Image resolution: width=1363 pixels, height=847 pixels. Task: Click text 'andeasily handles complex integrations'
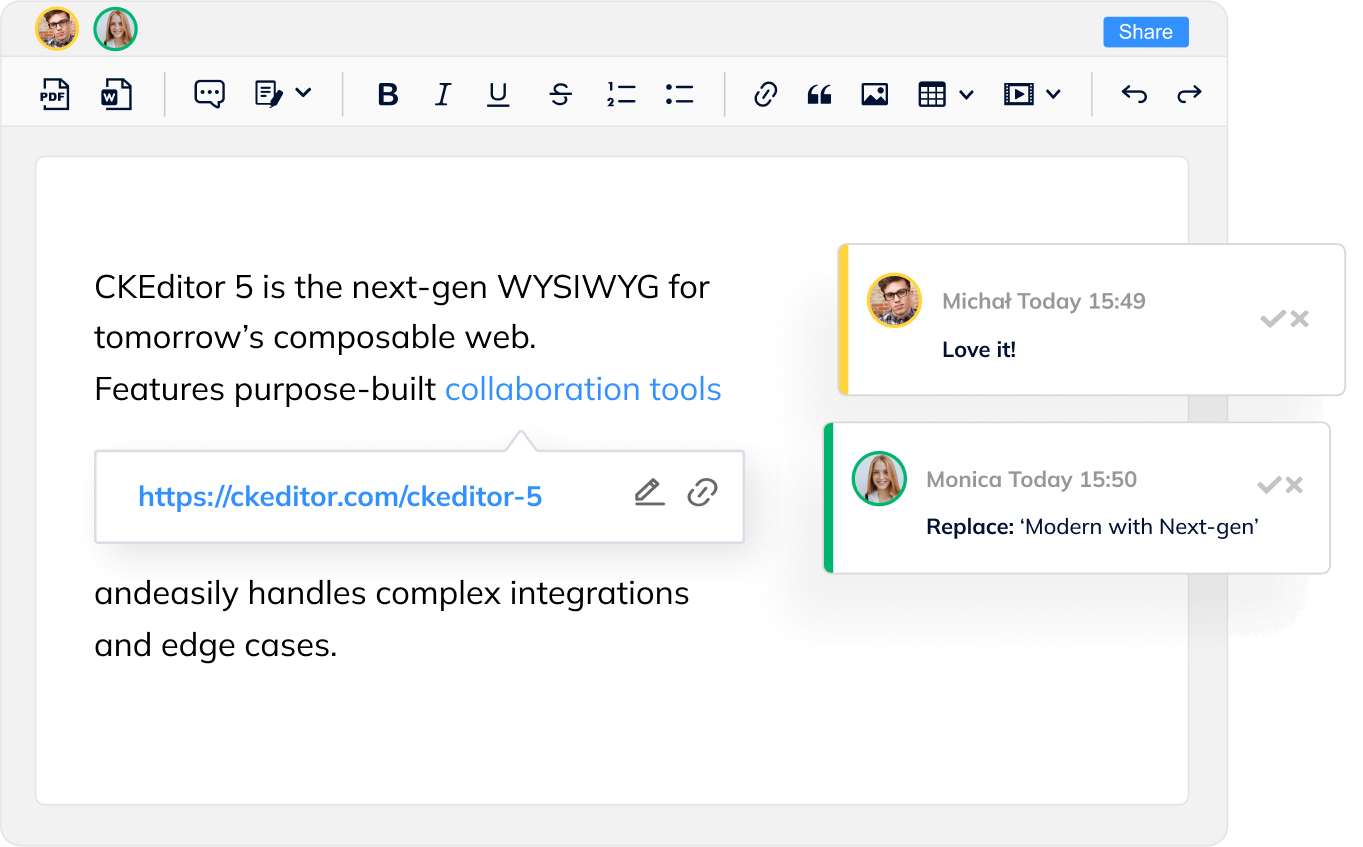pyautogui.click(x=392, y=593)
